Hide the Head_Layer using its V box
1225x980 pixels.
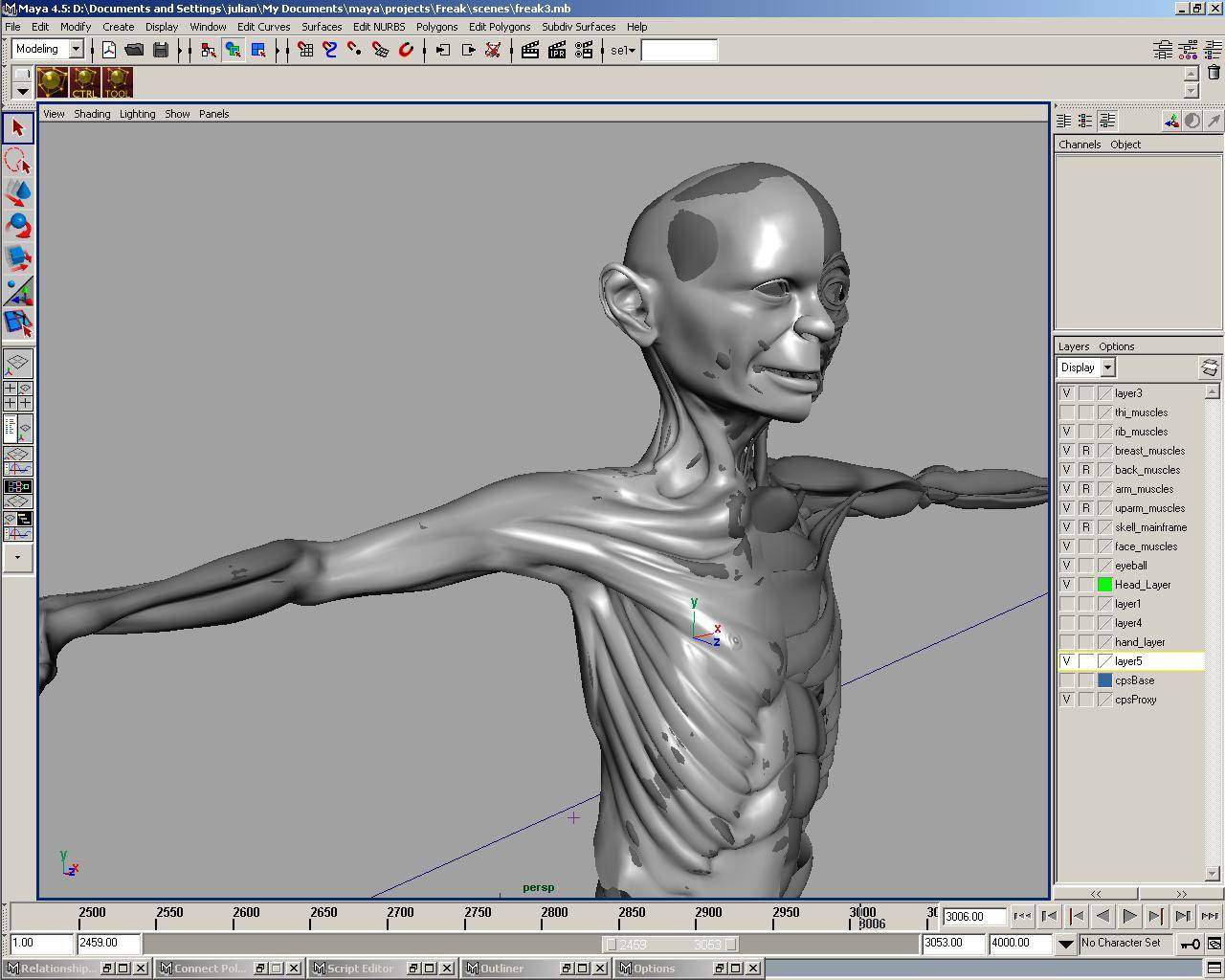[1066, 585]
